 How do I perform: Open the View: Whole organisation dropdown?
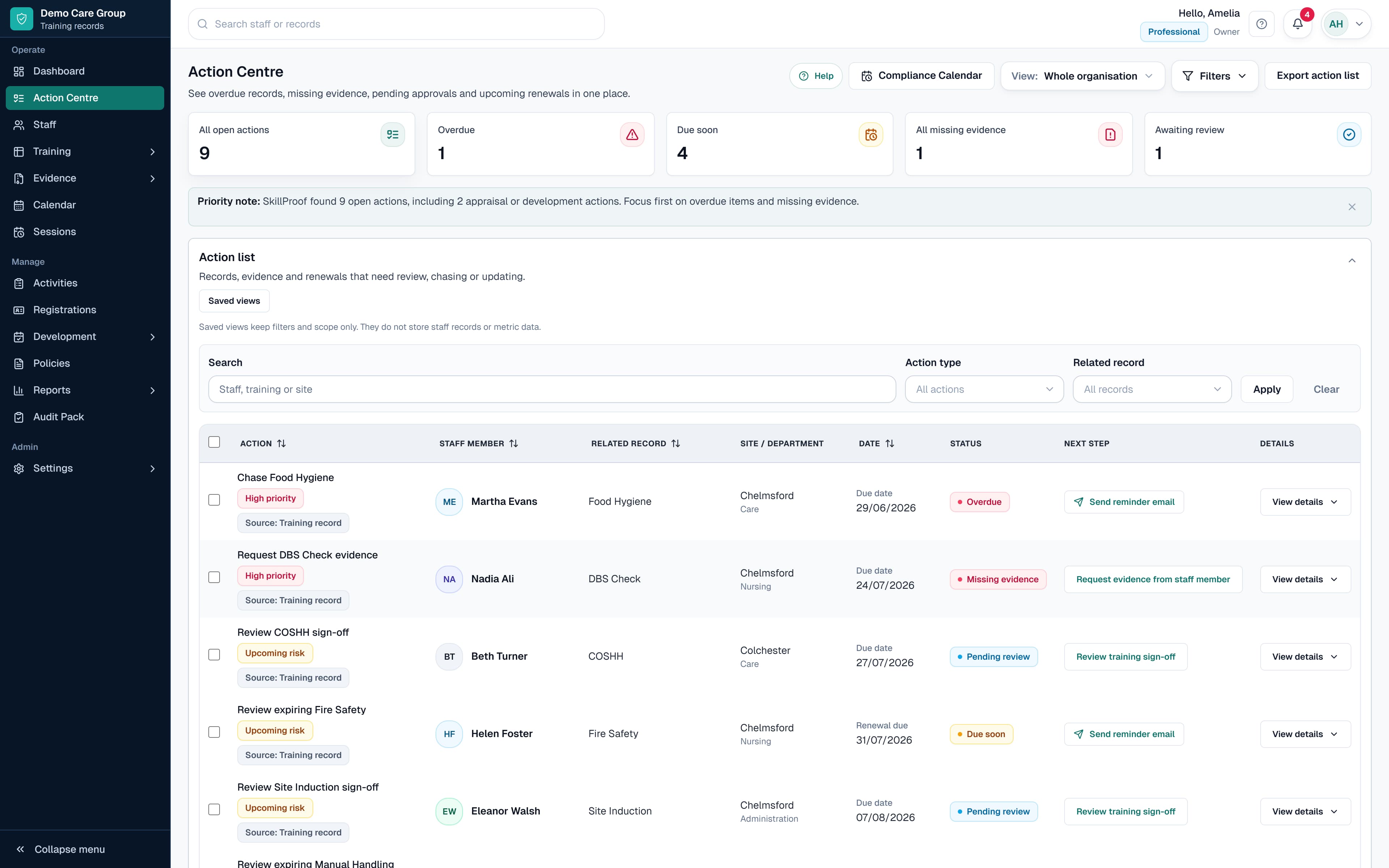click(1083, 76)
